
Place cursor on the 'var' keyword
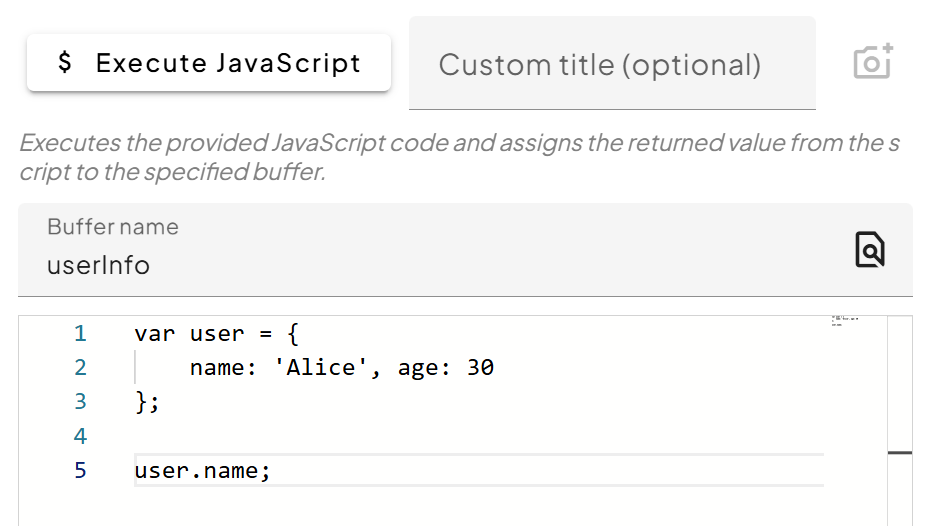pyautogui.click(x=154, y=333)
